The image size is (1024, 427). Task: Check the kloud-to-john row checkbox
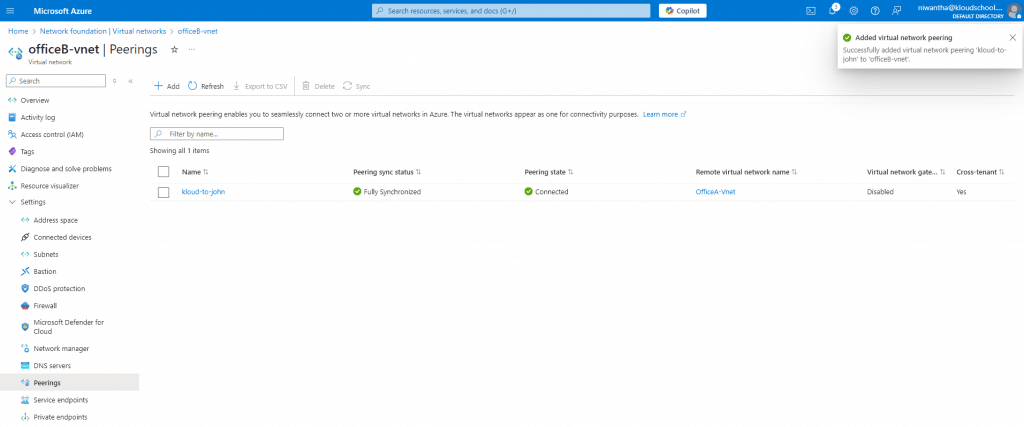[164, 192]
